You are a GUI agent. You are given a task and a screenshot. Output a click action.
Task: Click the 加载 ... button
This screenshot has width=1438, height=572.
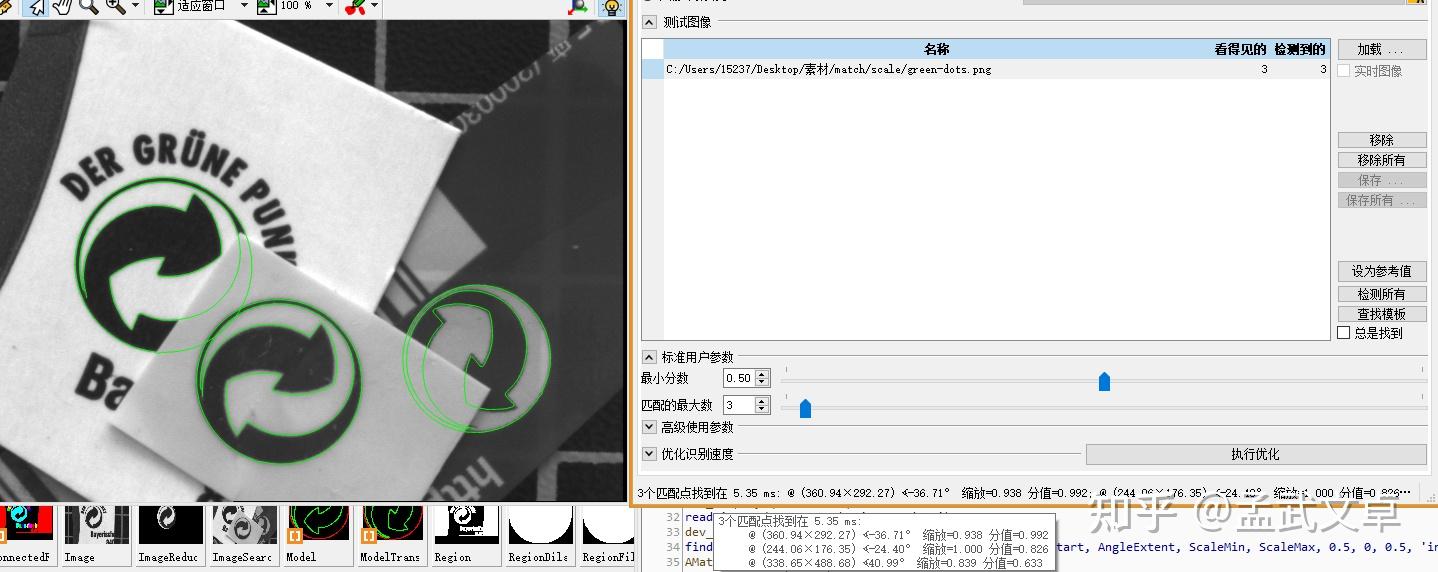(x=1382, y=49)
